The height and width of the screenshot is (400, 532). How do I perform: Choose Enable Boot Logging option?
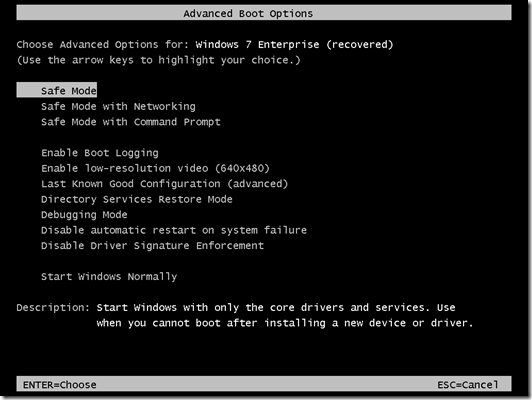[100, 153]
